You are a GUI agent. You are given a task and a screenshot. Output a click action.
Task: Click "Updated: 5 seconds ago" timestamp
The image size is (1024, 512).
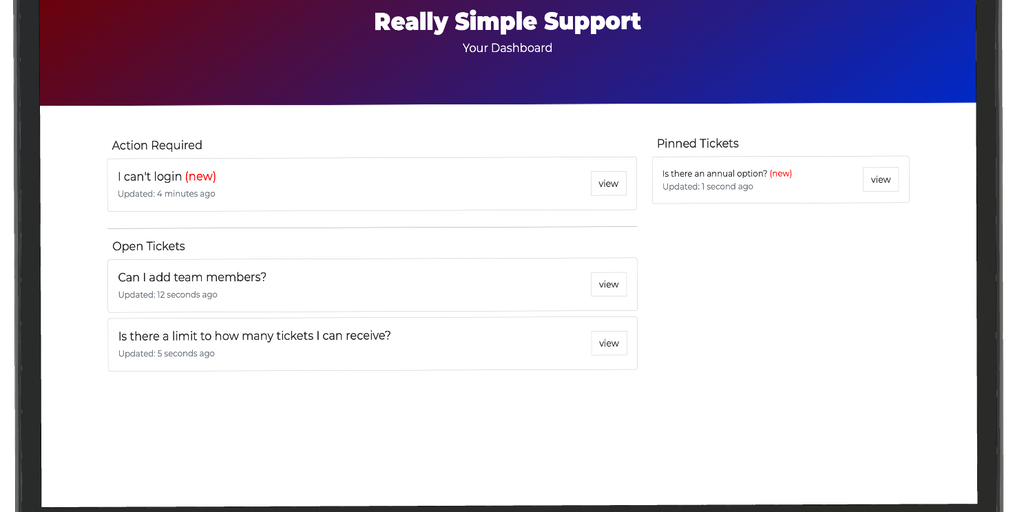[x=166, y=354]
